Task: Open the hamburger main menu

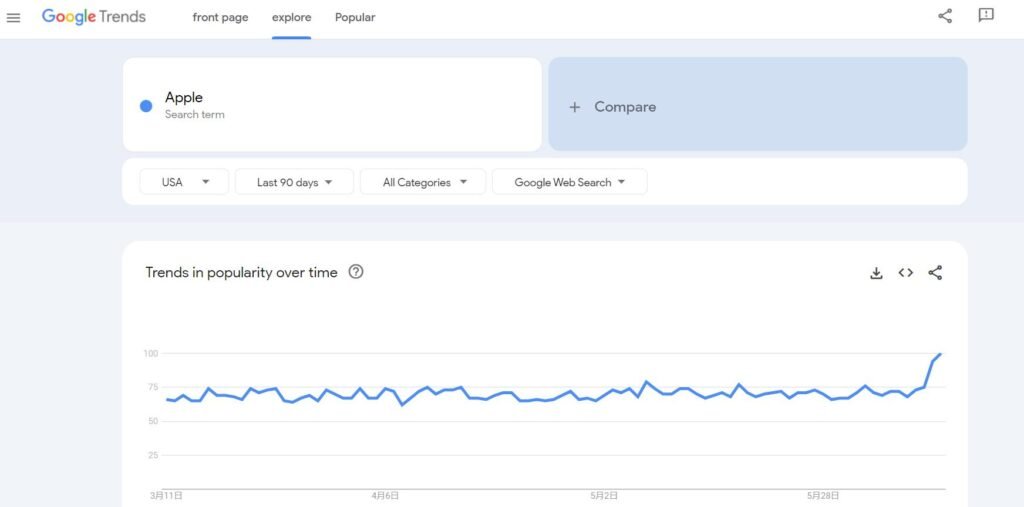Action: 14,17
